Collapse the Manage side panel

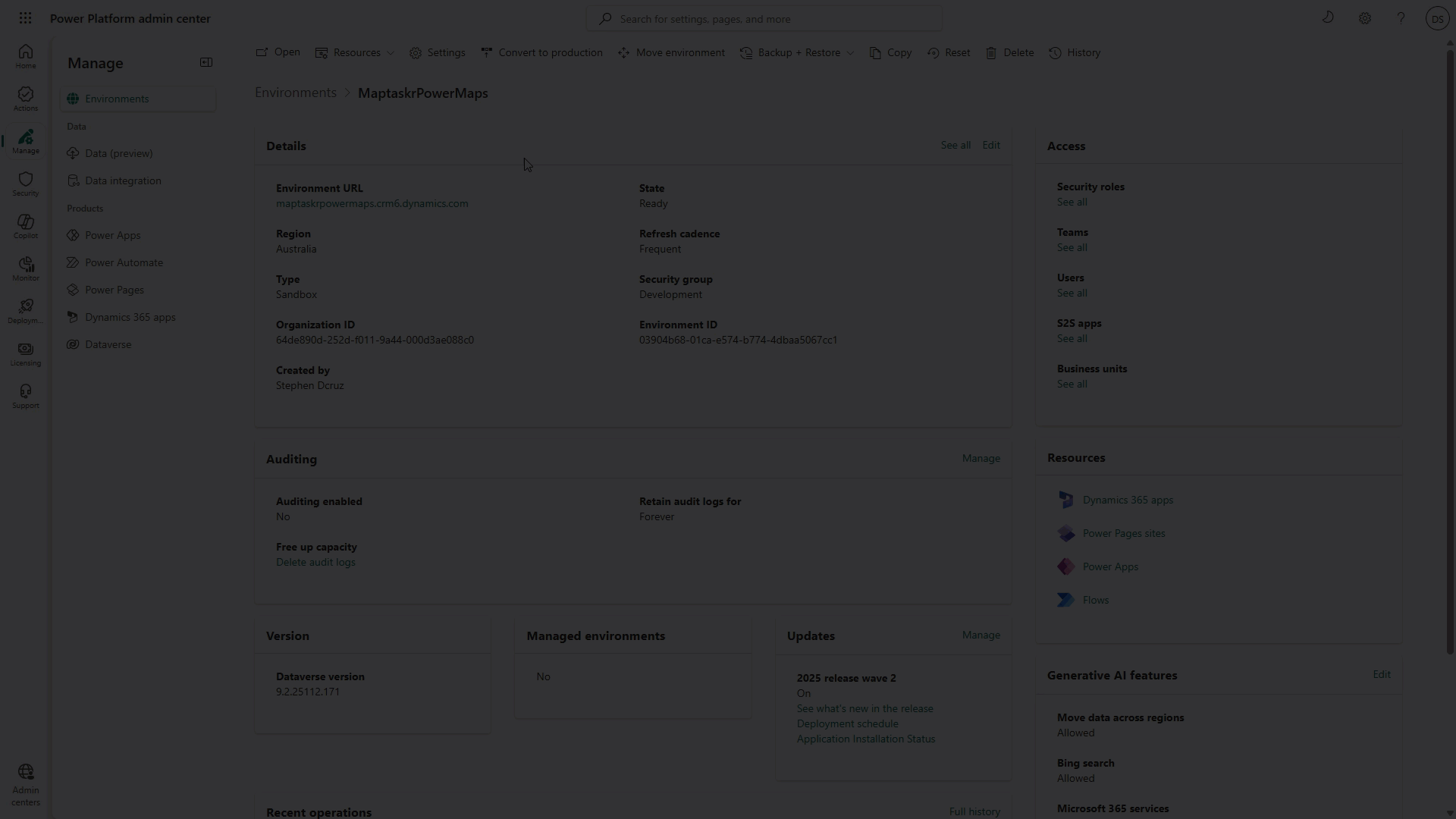click(x=206, y=62)
